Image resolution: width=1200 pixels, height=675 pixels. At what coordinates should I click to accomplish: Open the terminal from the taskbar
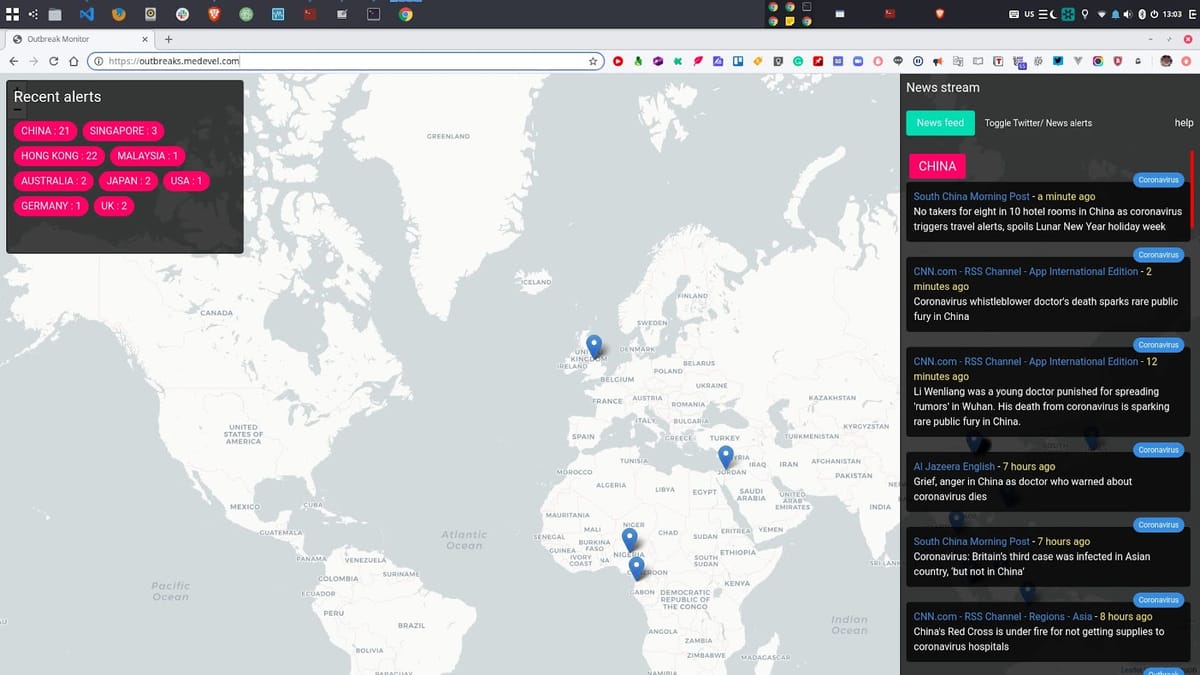click(373, 14)
